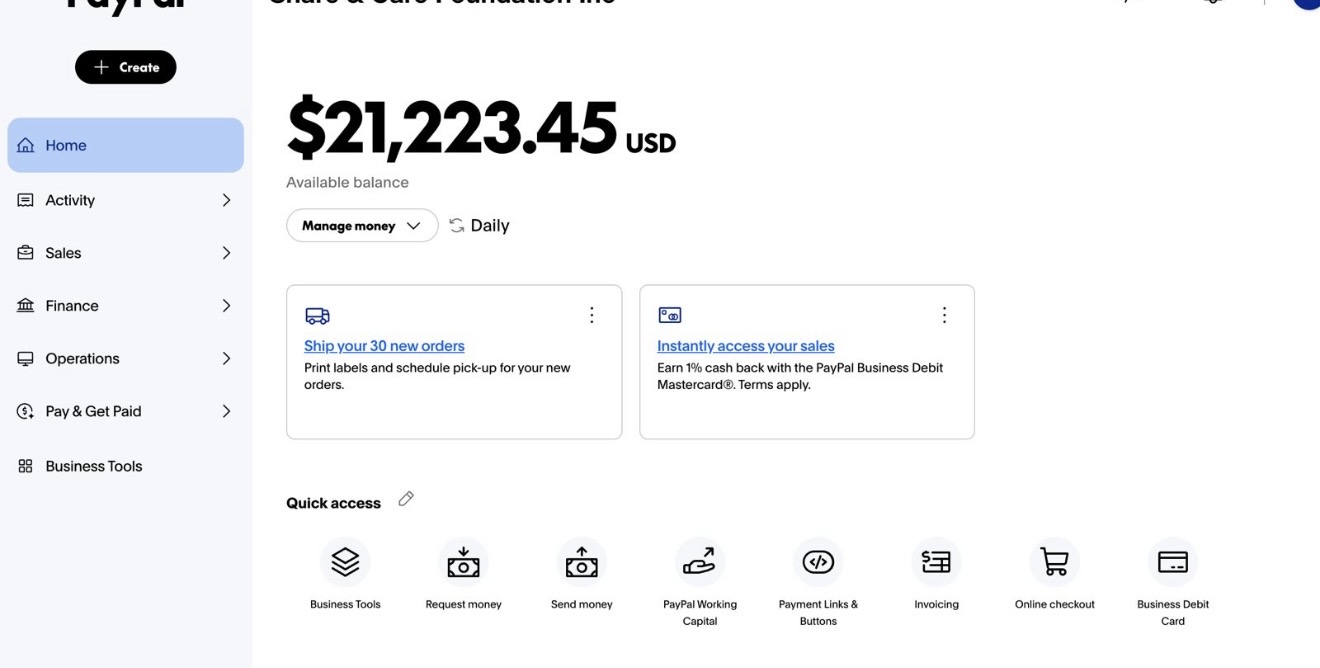Viewport: 1320px width, 668px height.
Task: Select Activity in the sidebar
Action: tap(126, 200)
